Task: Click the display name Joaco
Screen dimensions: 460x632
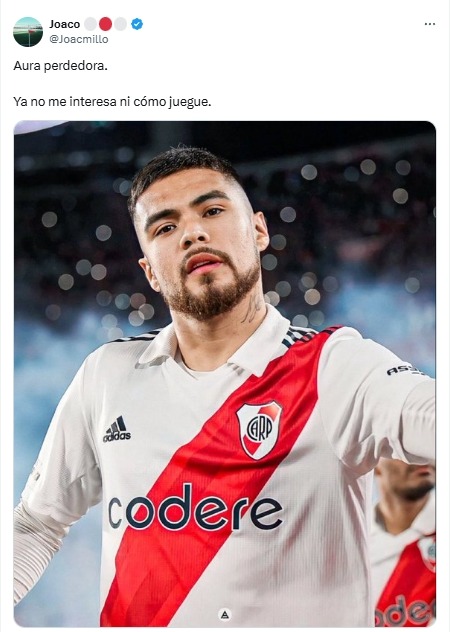Action: tap(65, 24)
